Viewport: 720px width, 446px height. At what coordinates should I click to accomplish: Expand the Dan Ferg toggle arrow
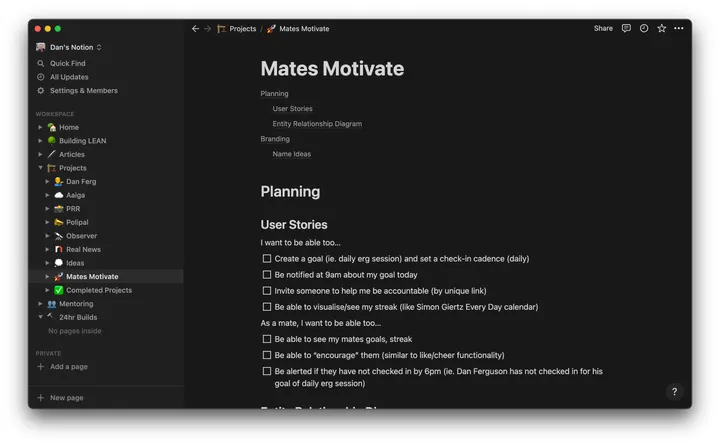tap(47, 181)
